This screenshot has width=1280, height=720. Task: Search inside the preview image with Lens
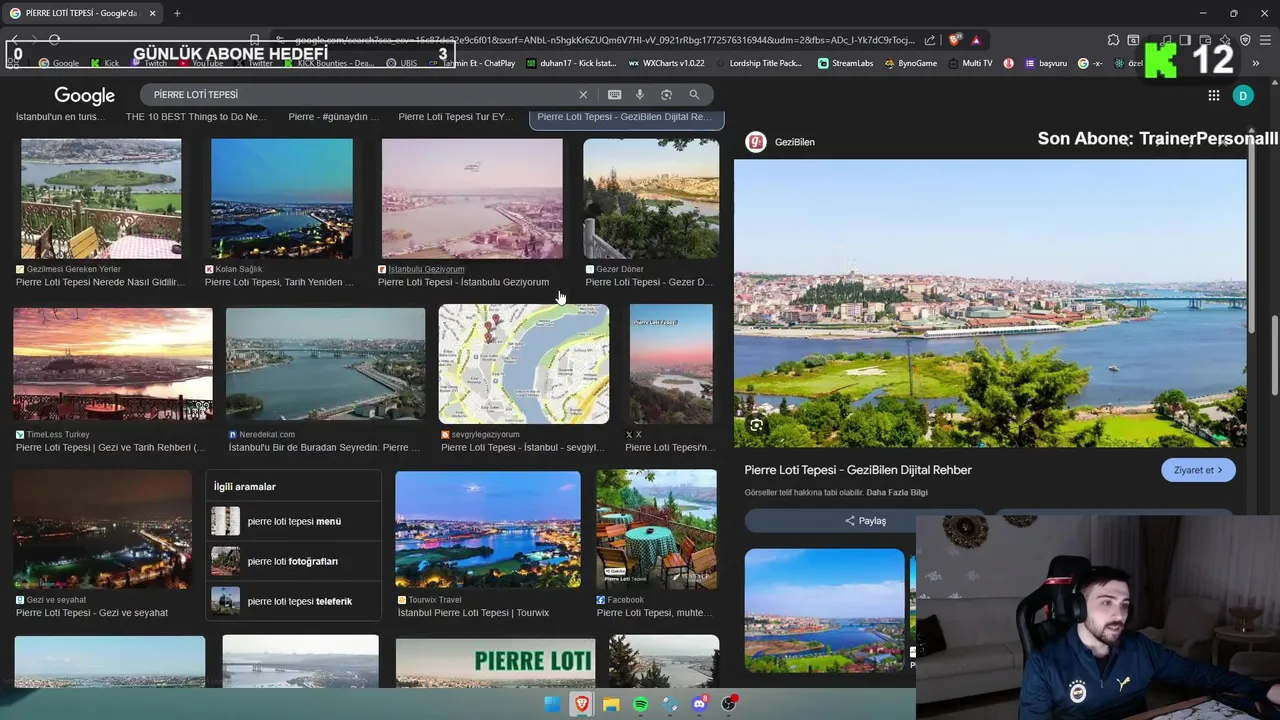756,425
